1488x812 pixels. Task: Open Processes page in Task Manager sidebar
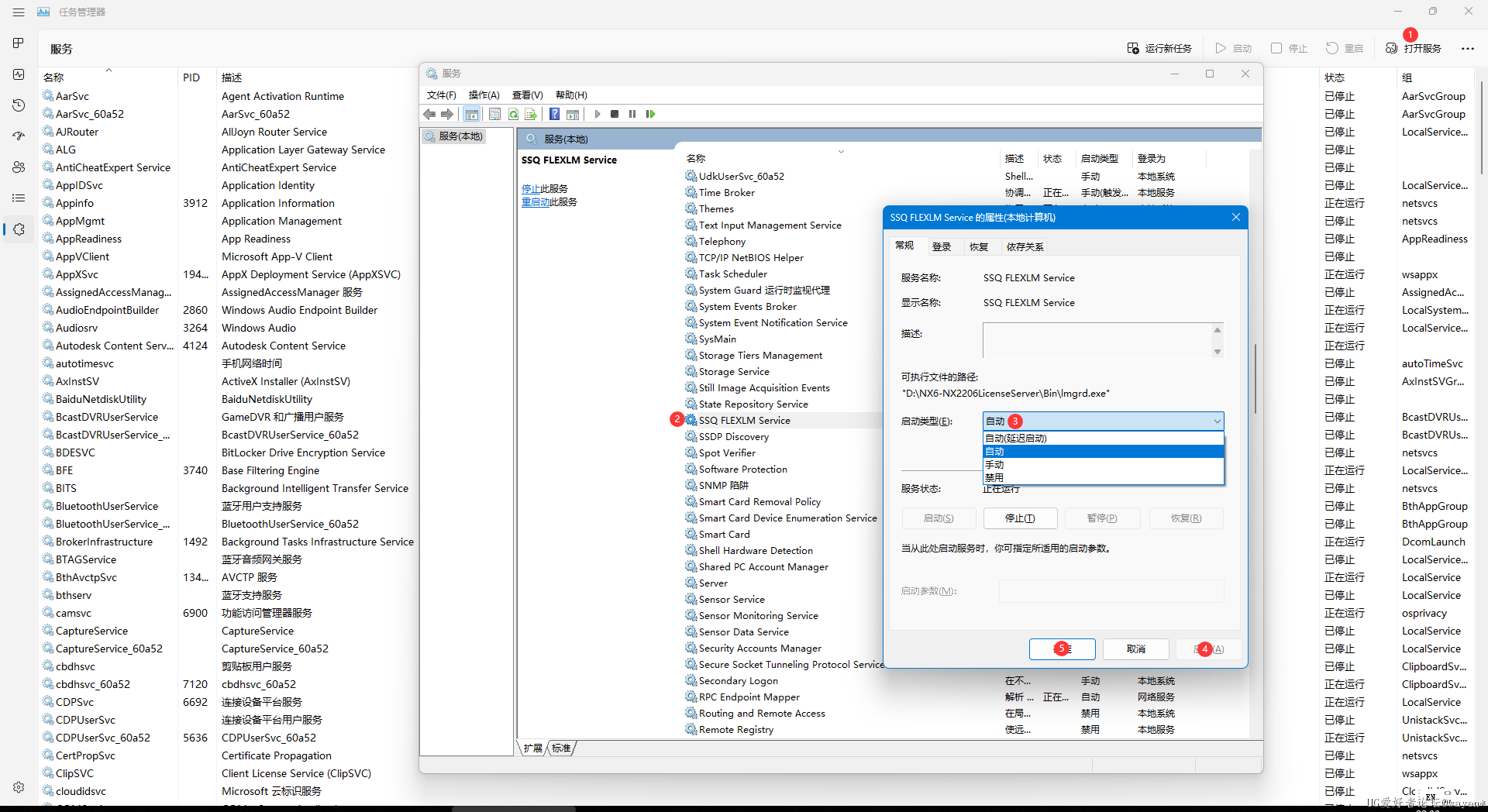(x=19, y=43)
